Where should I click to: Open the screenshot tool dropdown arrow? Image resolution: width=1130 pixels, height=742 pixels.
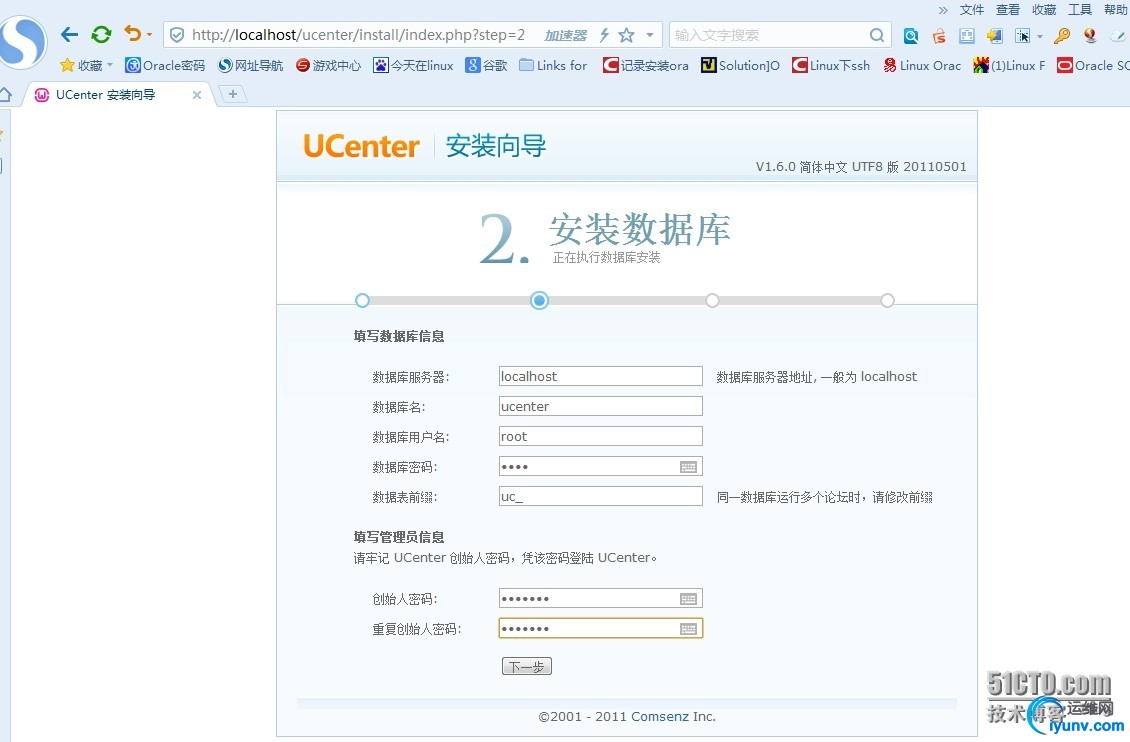[x=1040, y=36]
